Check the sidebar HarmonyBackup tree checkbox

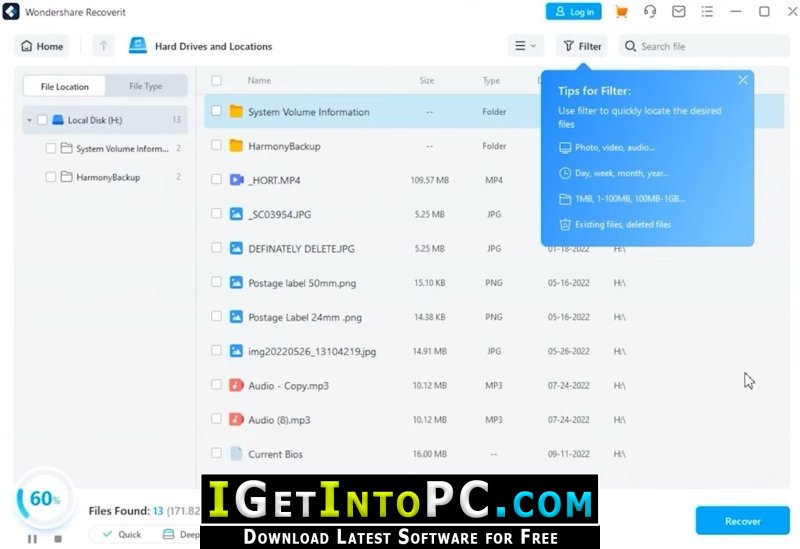(x=51, y=177)
